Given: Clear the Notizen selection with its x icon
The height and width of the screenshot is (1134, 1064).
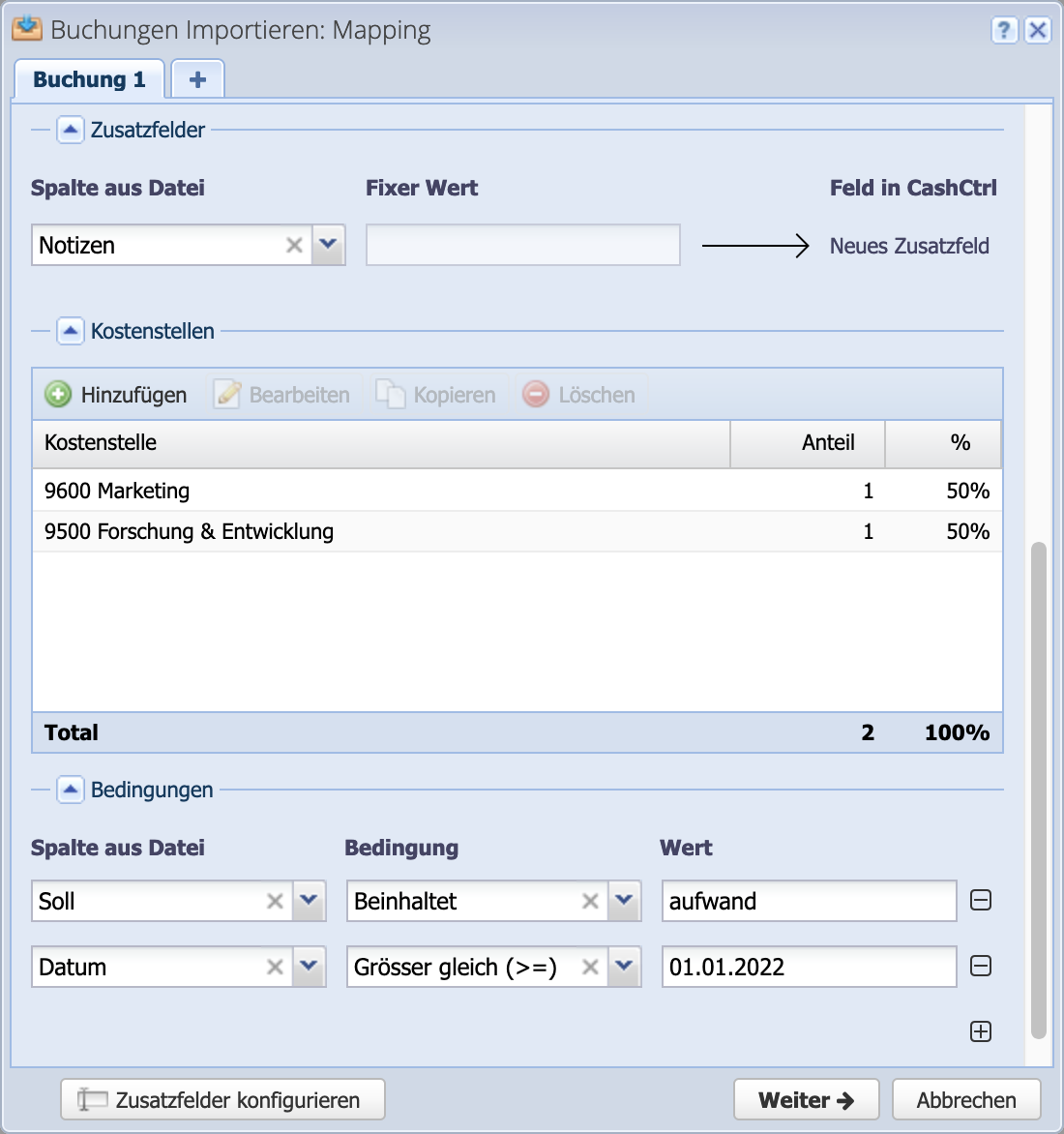Looking at the screenshot, I should coord(294,245).
